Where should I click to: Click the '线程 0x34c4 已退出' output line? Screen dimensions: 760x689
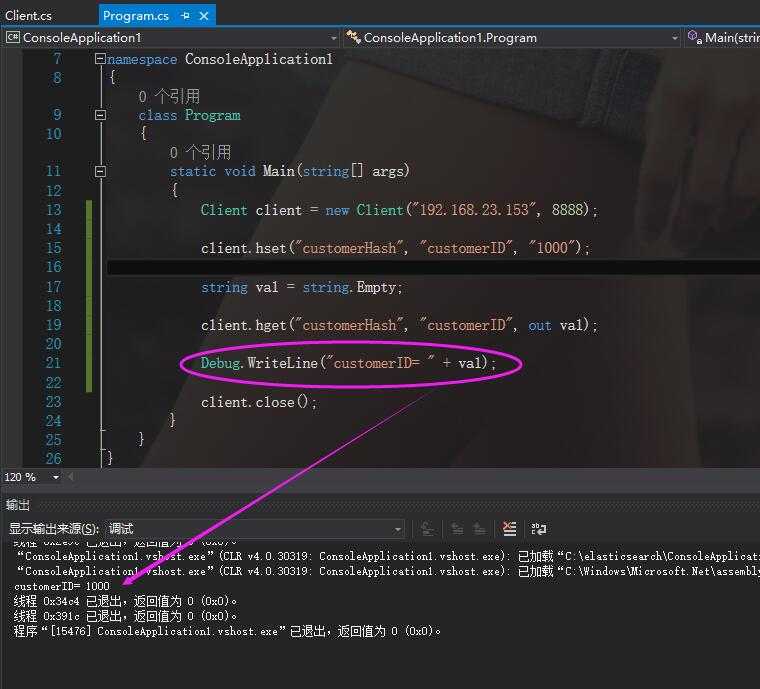click(125, 601)
